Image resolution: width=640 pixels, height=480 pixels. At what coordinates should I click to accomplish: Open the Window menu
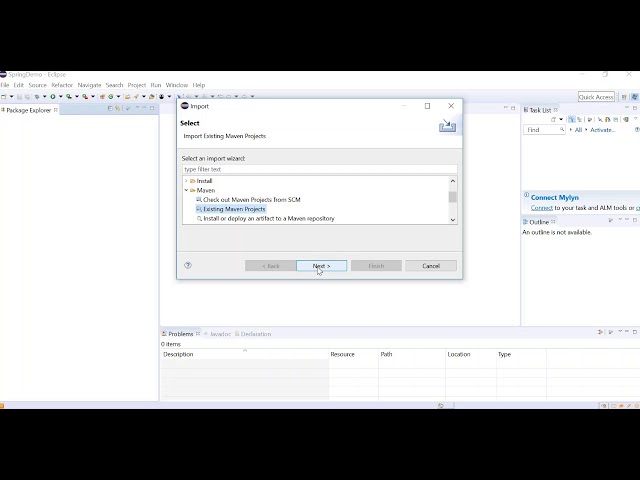[x=177, y=85]
